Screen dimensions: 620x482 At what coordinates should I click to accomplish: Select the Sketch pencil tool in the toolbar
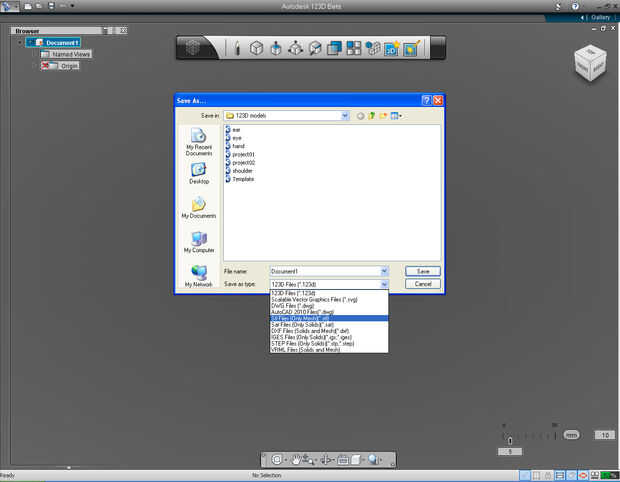pyautogui.click(x=237, y=48)
